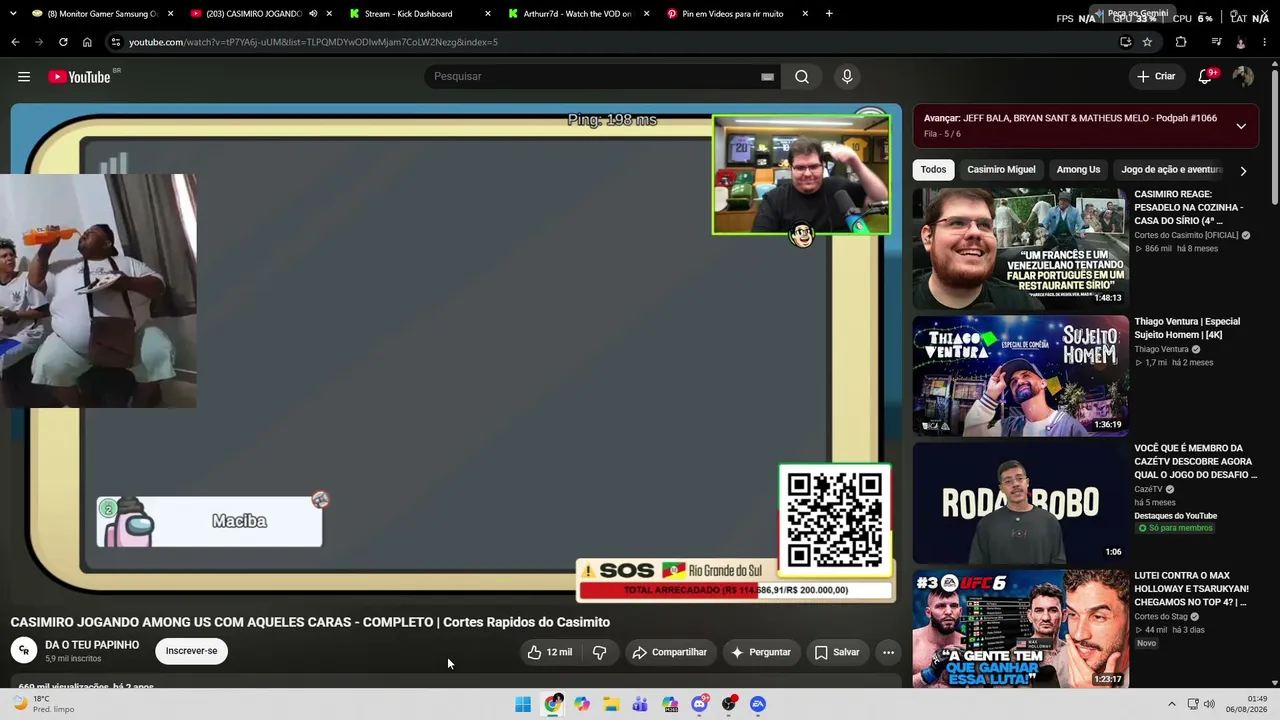Open Microsoft Teams from the taskbar
The height and width of the screenshot is (720, 1280).
coord(640,704)
